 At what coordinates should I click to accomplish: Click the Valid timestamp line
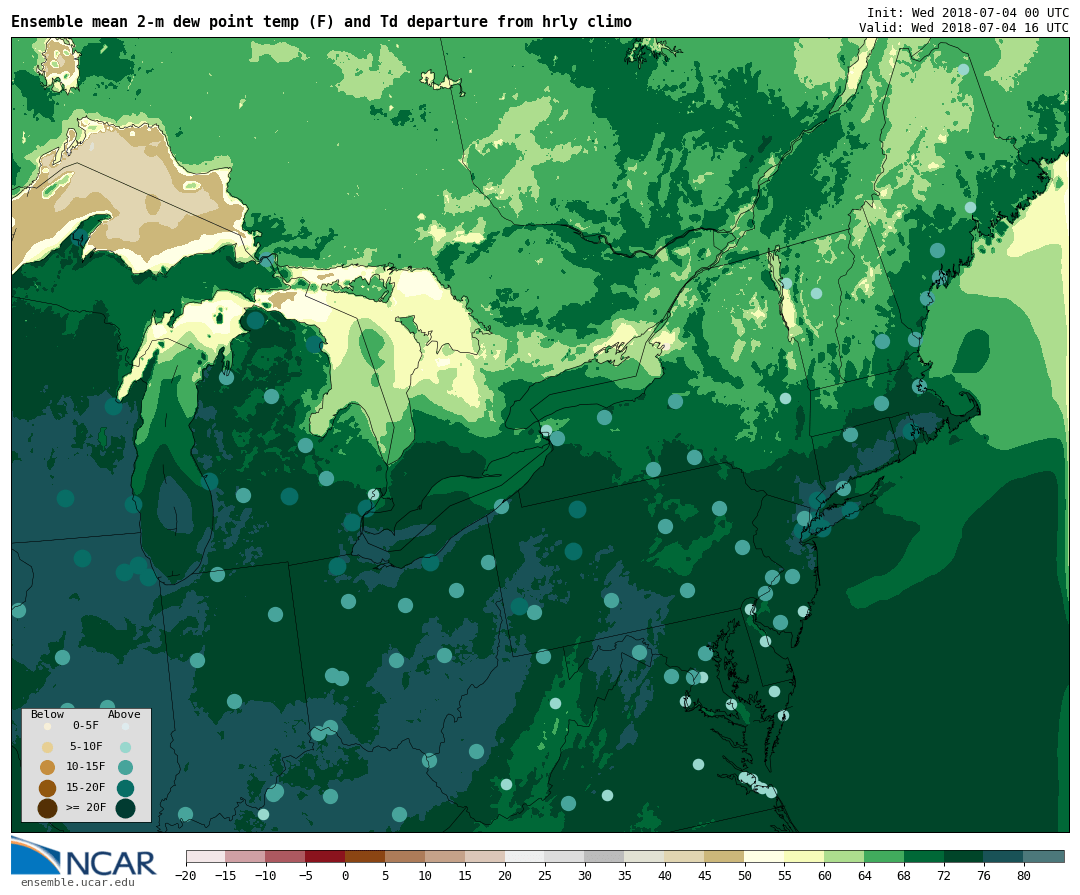964,28
